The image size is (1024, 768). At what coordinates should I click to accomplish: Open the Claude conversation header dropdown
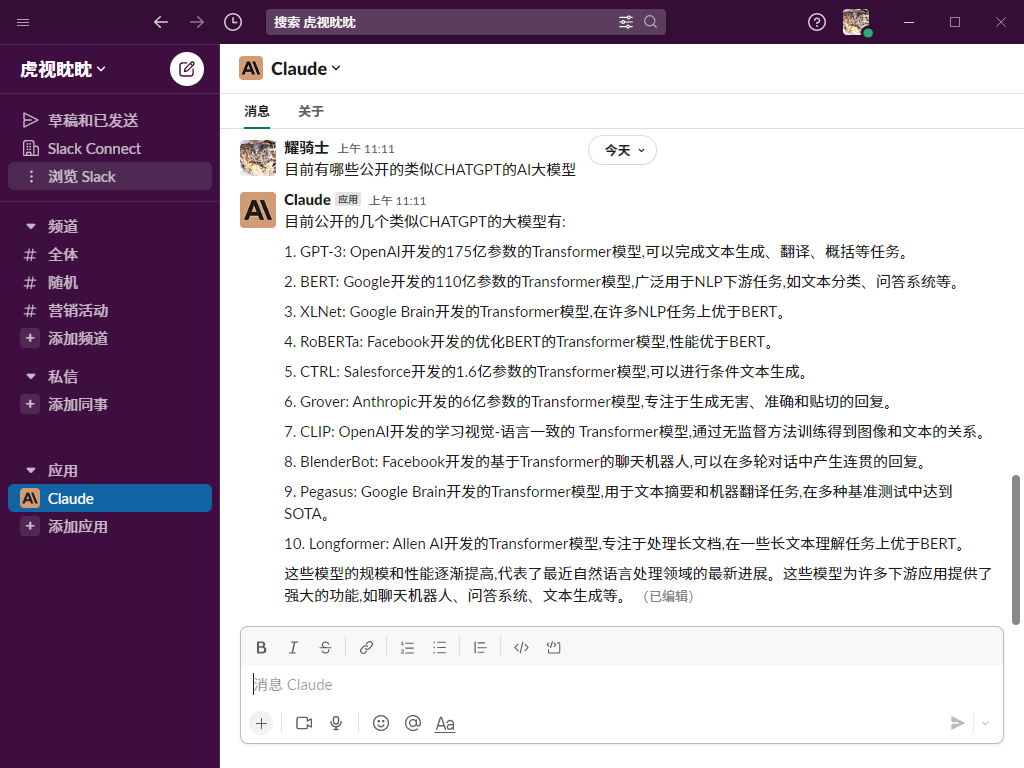click(306, 69)
